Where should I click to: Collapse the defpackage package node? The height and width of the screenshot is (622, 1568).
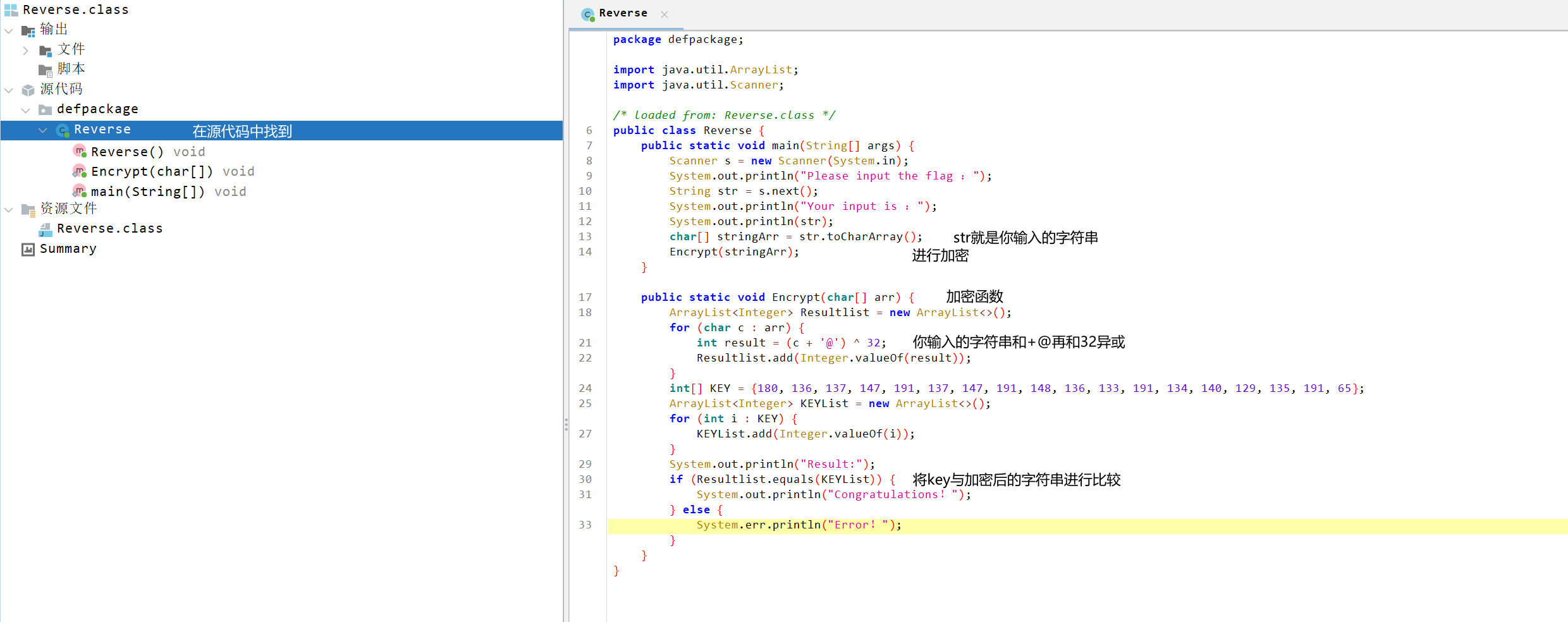(26, 110)
